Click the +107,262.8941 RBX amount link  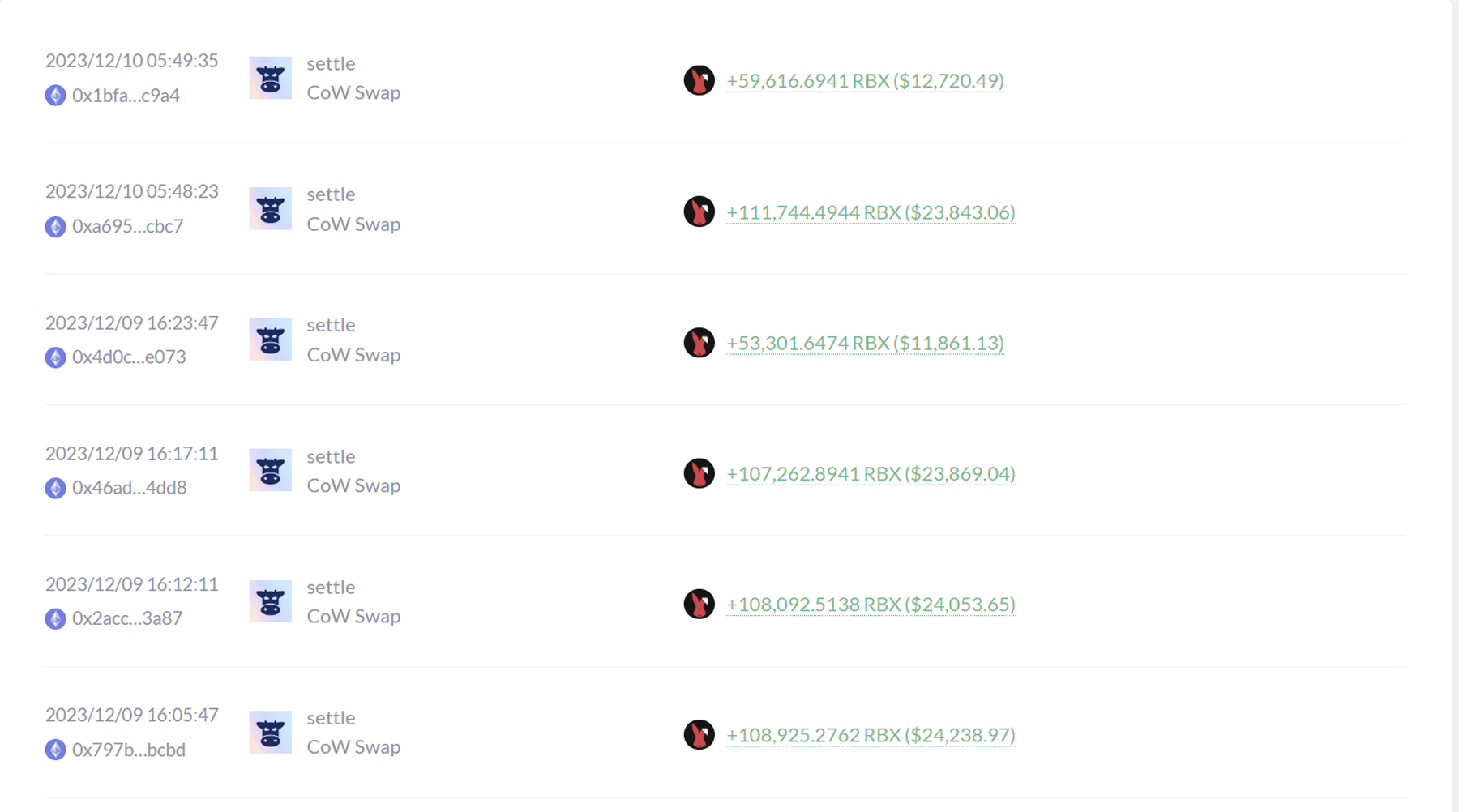click(871, 473)
